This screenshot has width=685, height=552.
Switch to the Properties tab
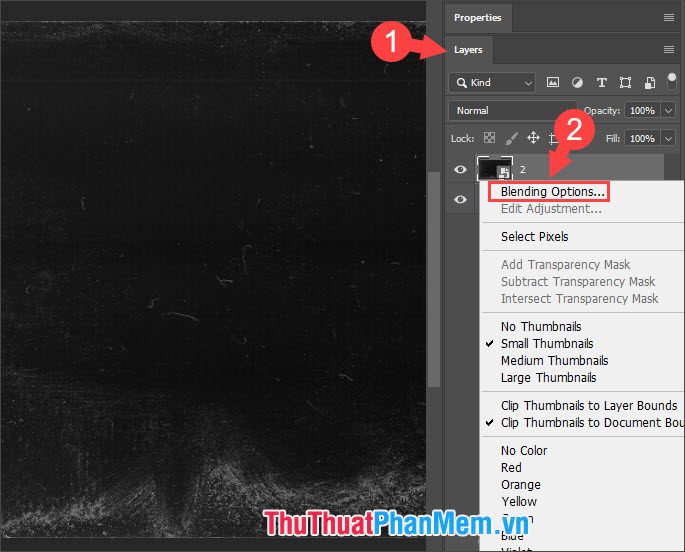[x=477, y=18]
